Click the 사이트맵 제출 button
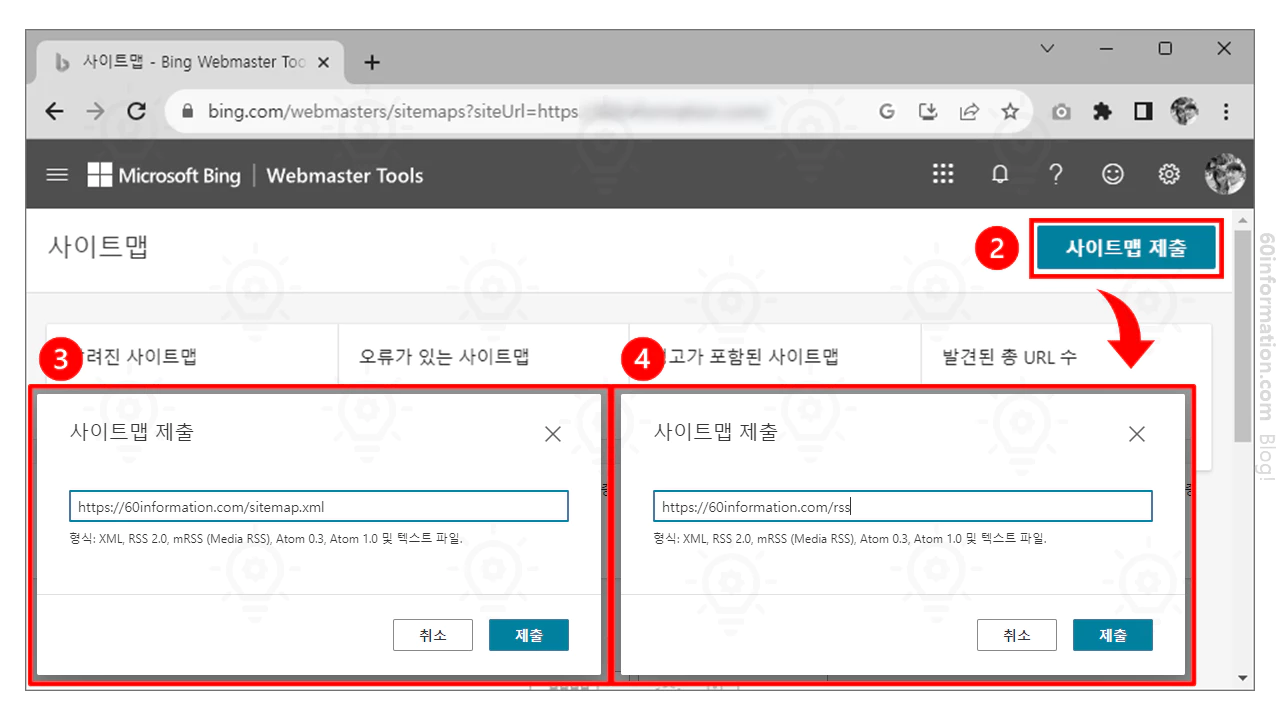Screen dimensions: 1280x720 click(1126, 246)
